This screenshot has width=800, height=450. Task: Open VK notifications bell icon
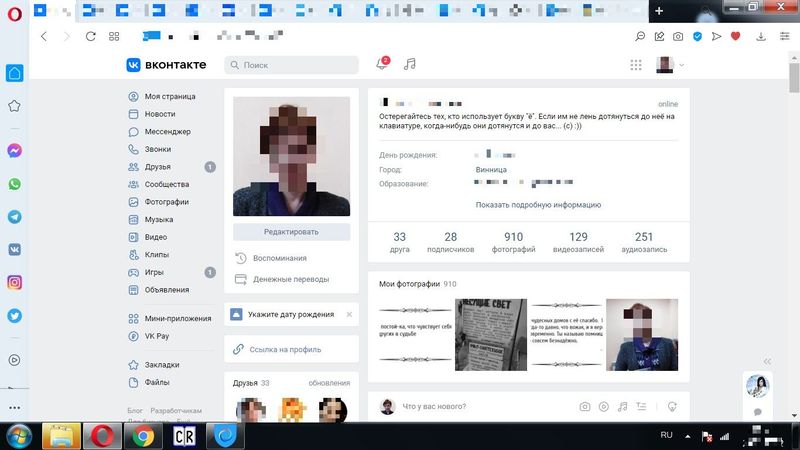pos(382,65)
